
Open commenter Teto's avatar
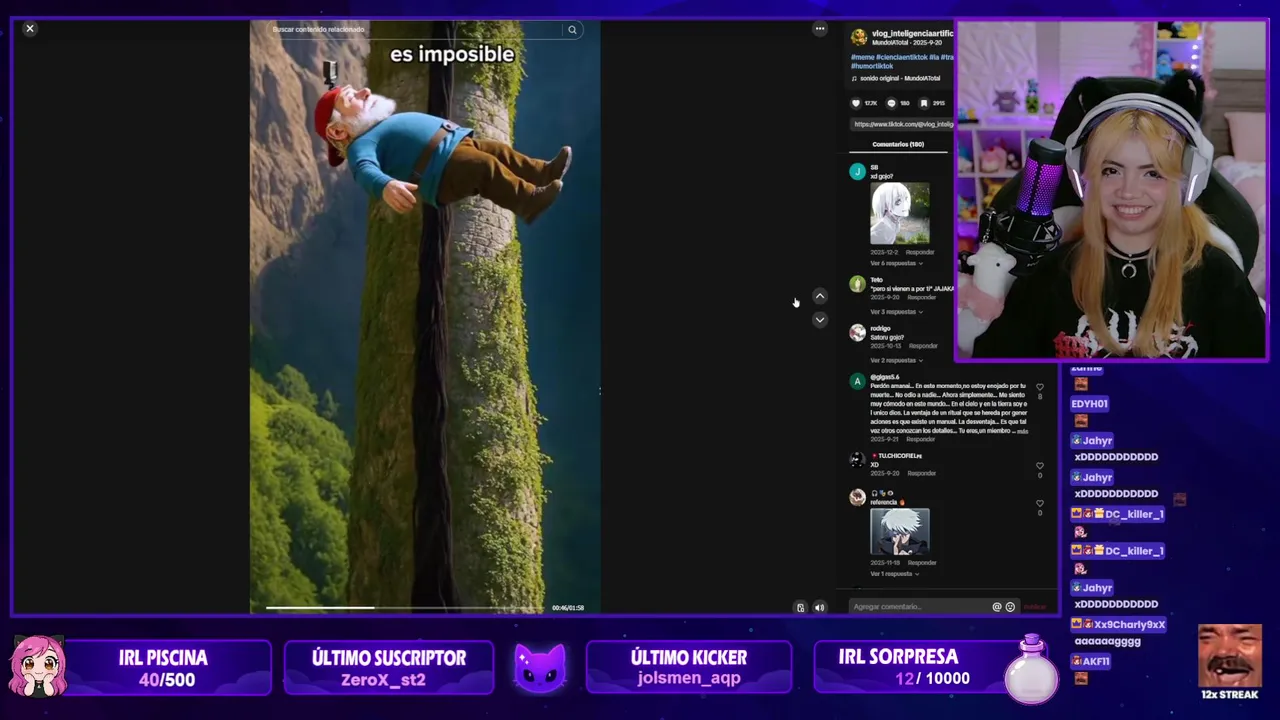(857, 284)
